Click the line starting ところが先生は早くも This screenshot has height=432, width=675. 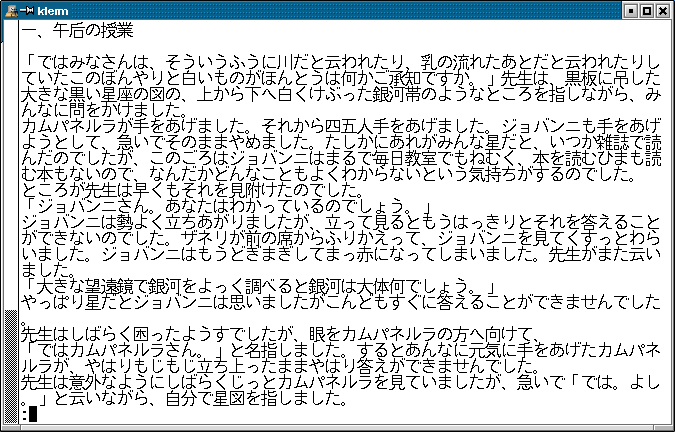click(x=192, y=191)
